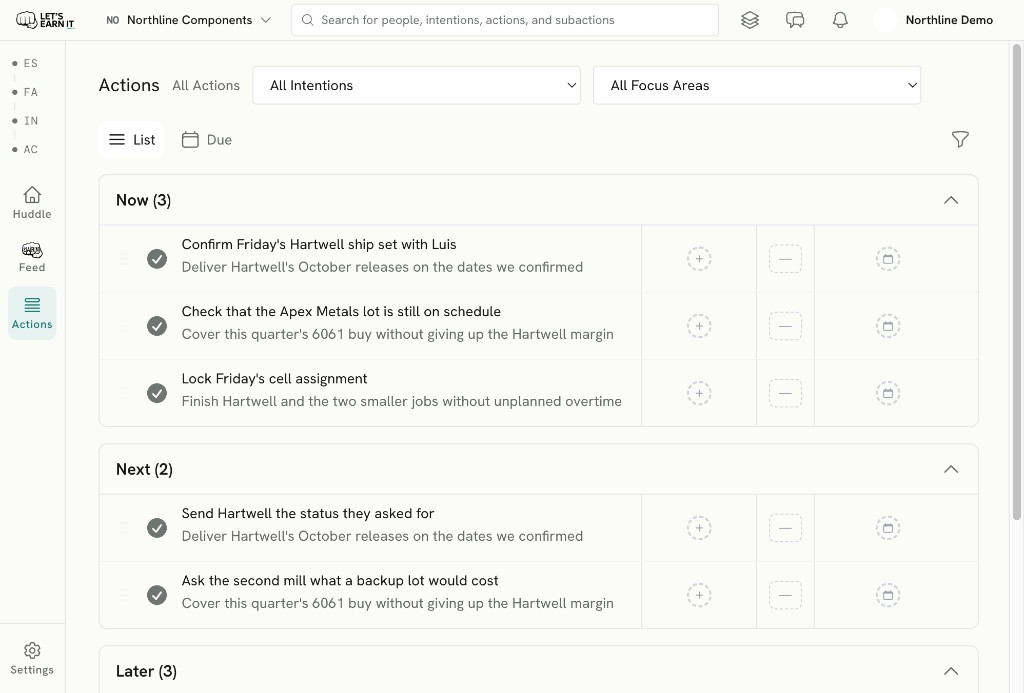Focus the search for people, intentions field
The width and height of the screenshot is (1024, 693).
pos(505,20)
